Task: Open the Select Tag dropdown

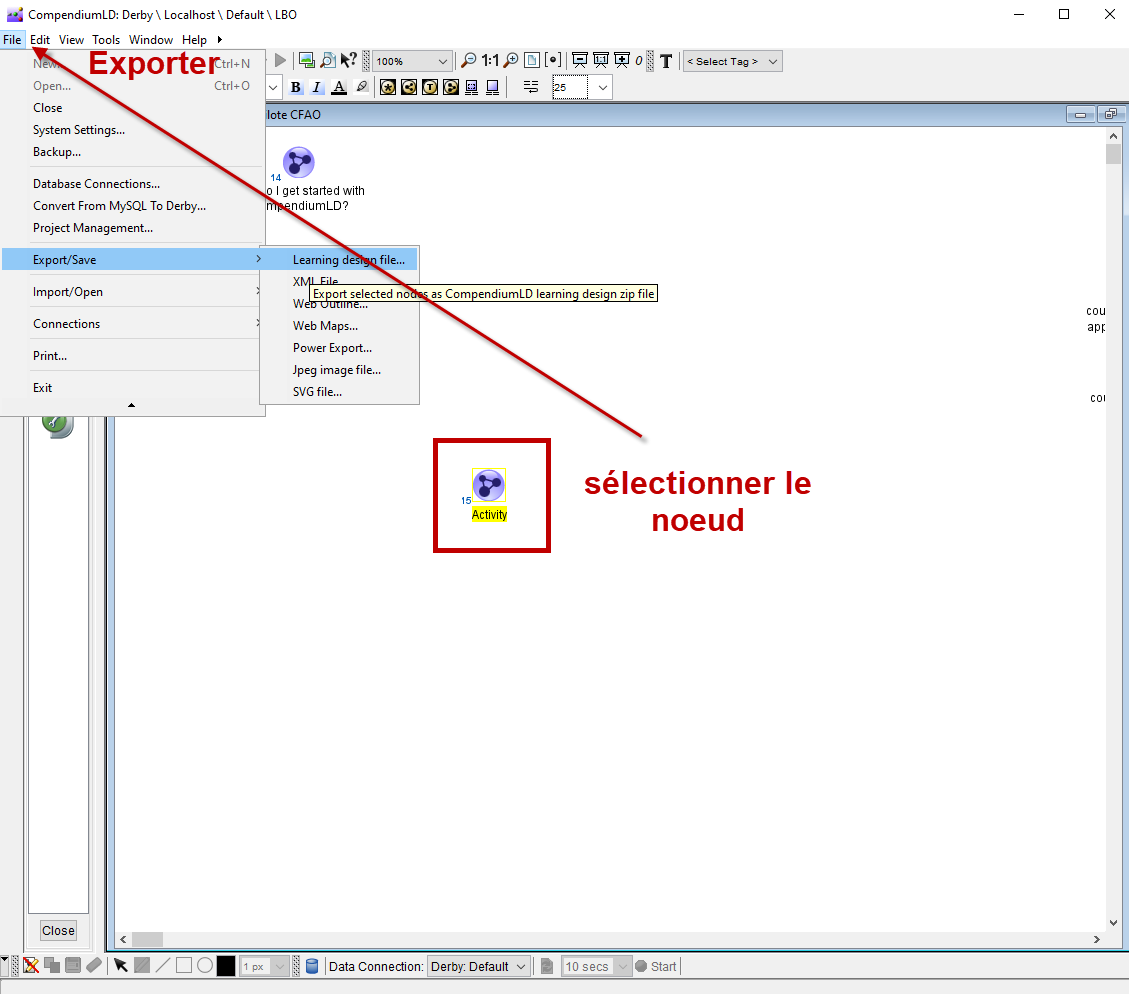Action: pyautogui.click(x=732, y=62)
